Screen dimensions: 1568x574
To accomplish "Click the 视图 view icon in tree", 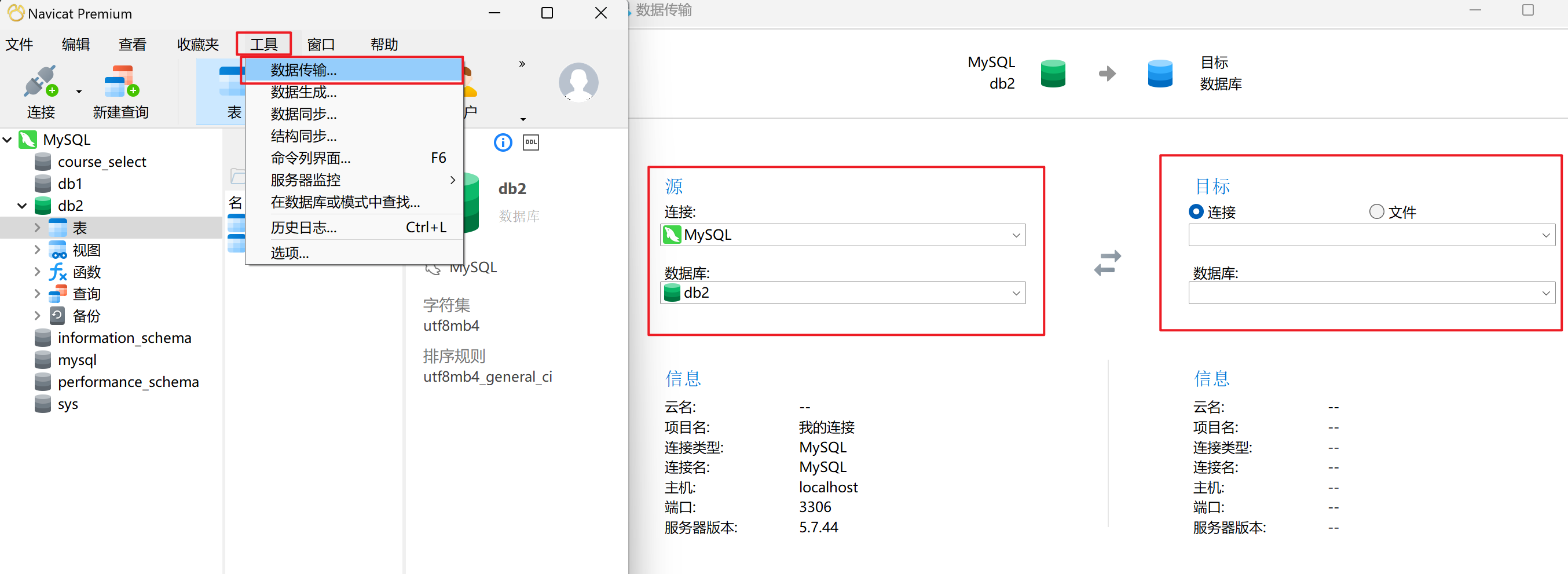I will [x=58, y=250].
